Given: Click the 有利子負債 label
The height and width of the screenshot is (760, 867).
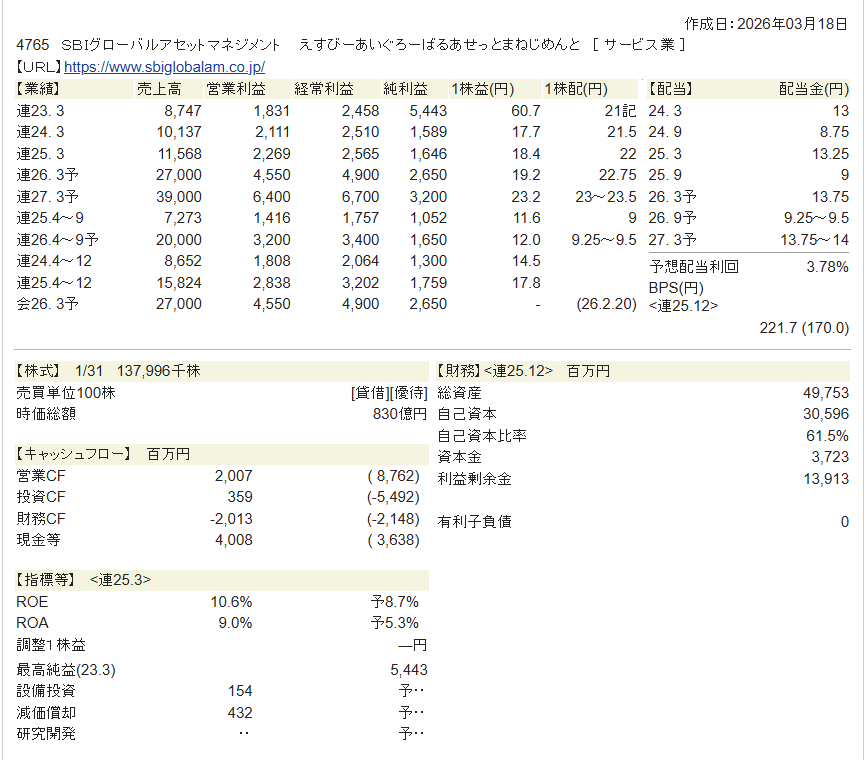Looking at the screenshot, I should click(474, 522).
